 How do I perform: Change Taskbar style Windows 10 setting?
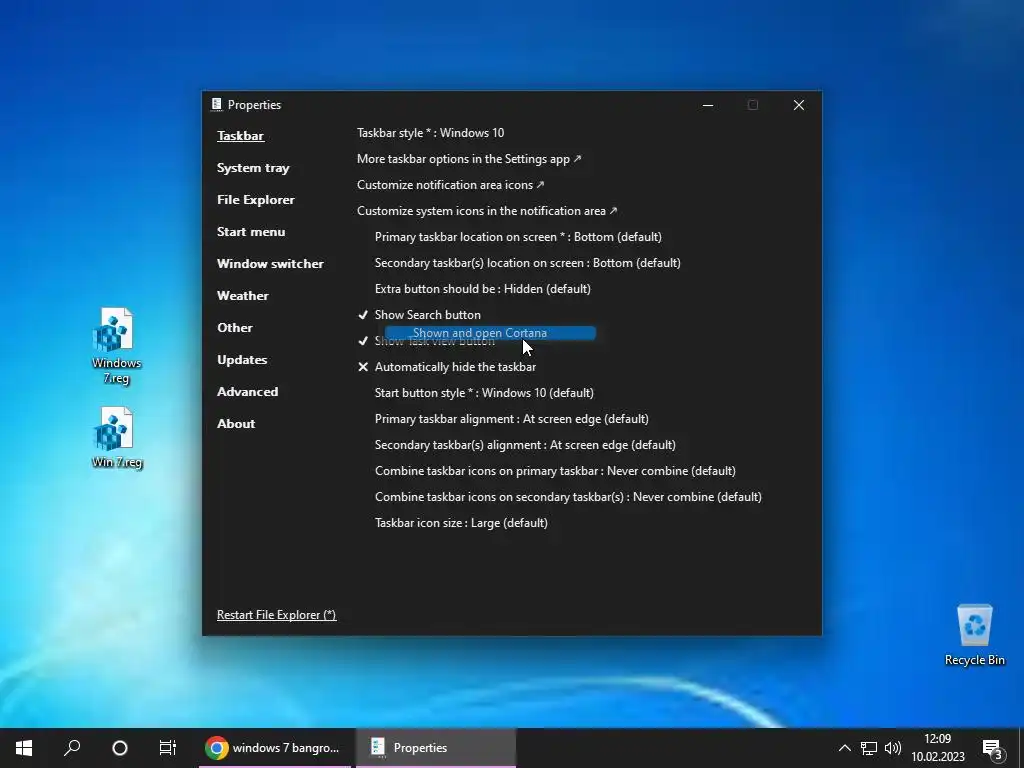tap(430, 133)
